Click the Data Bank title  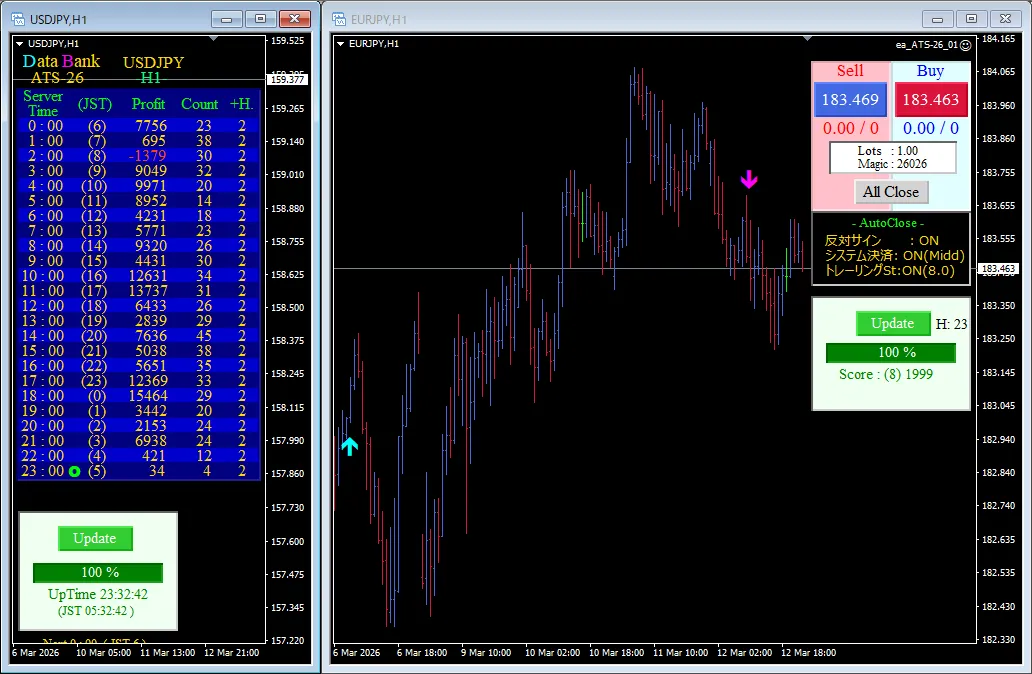pyautogui.click(x=61, y=61)
